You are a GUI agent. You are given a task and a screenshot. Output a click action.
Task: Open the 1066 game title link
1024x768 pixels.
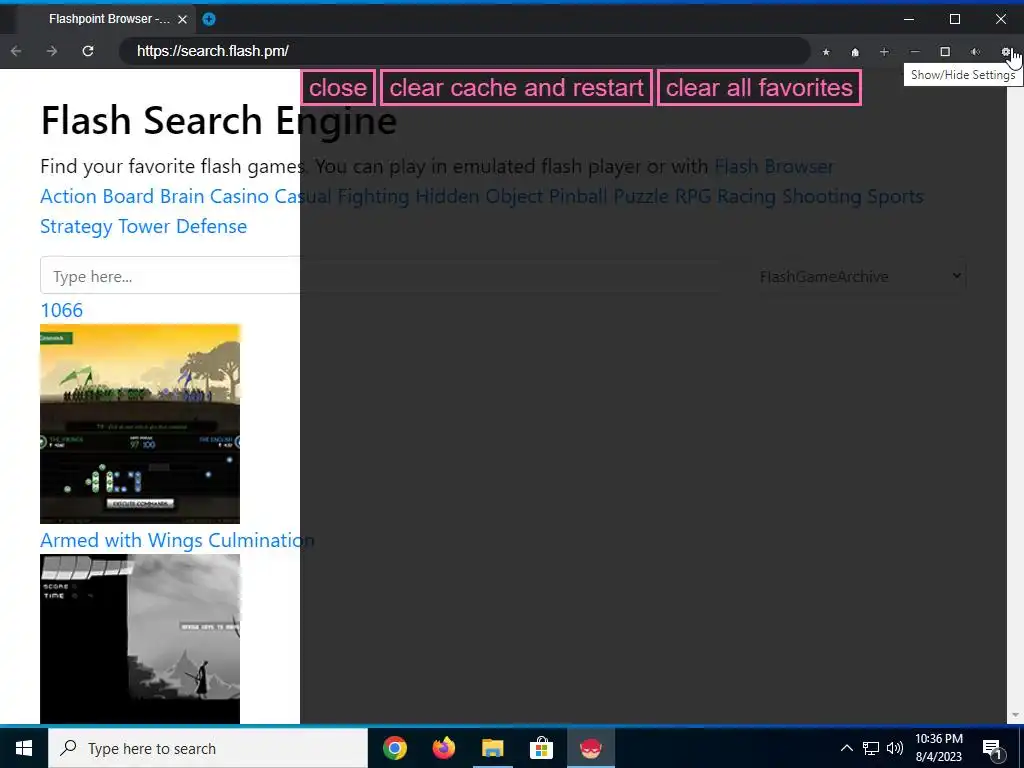pyautogui.click(x=61, y=310)
